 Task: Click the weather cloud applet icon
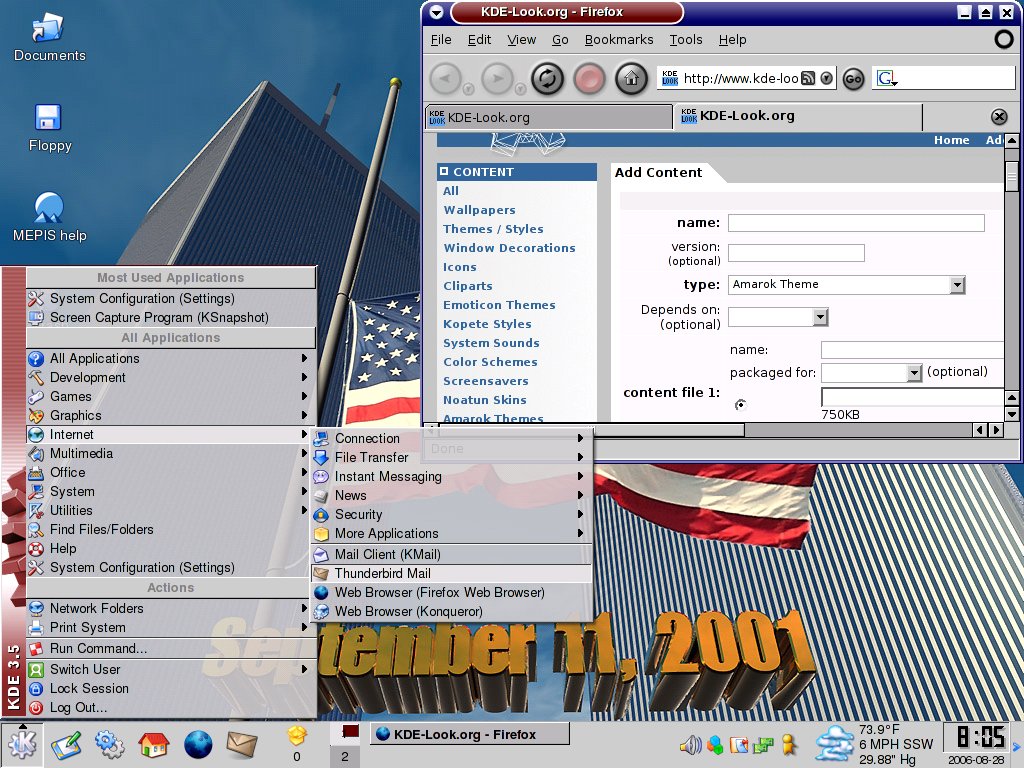point(835,744)
